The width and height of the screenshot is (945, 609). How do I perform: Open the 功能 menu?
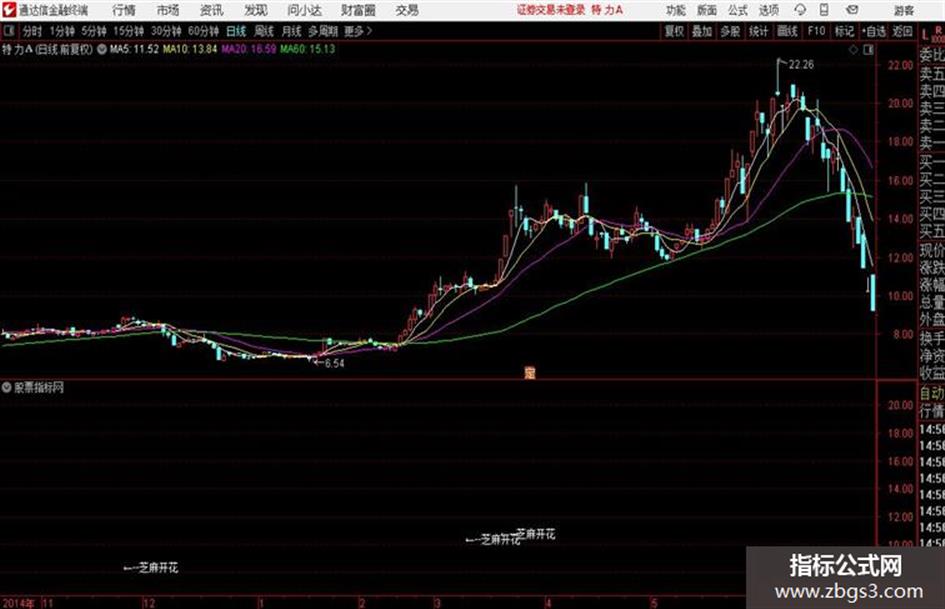tap(676, 10)
